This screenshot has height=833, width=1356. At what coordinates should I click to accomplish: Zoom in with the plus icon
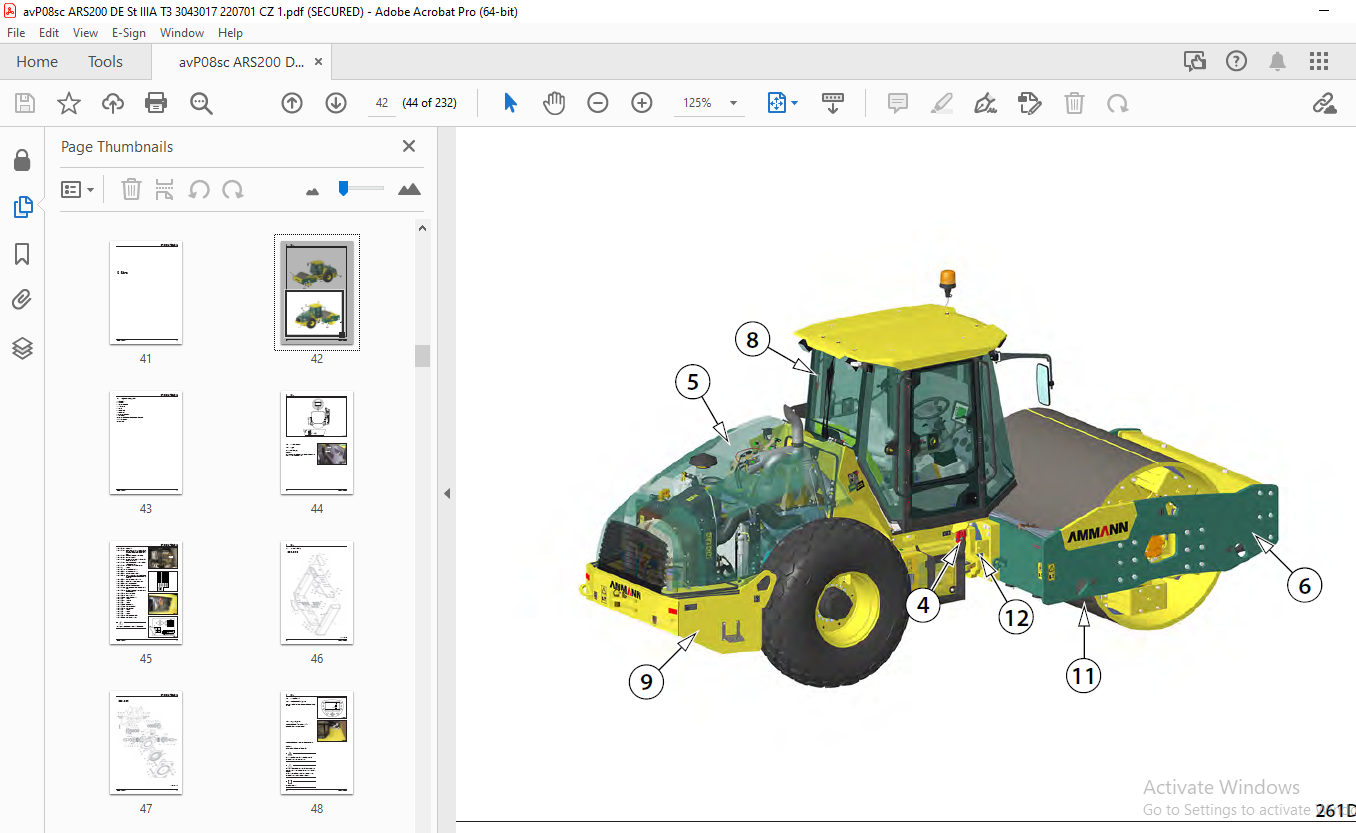click(x=642, y=103)
